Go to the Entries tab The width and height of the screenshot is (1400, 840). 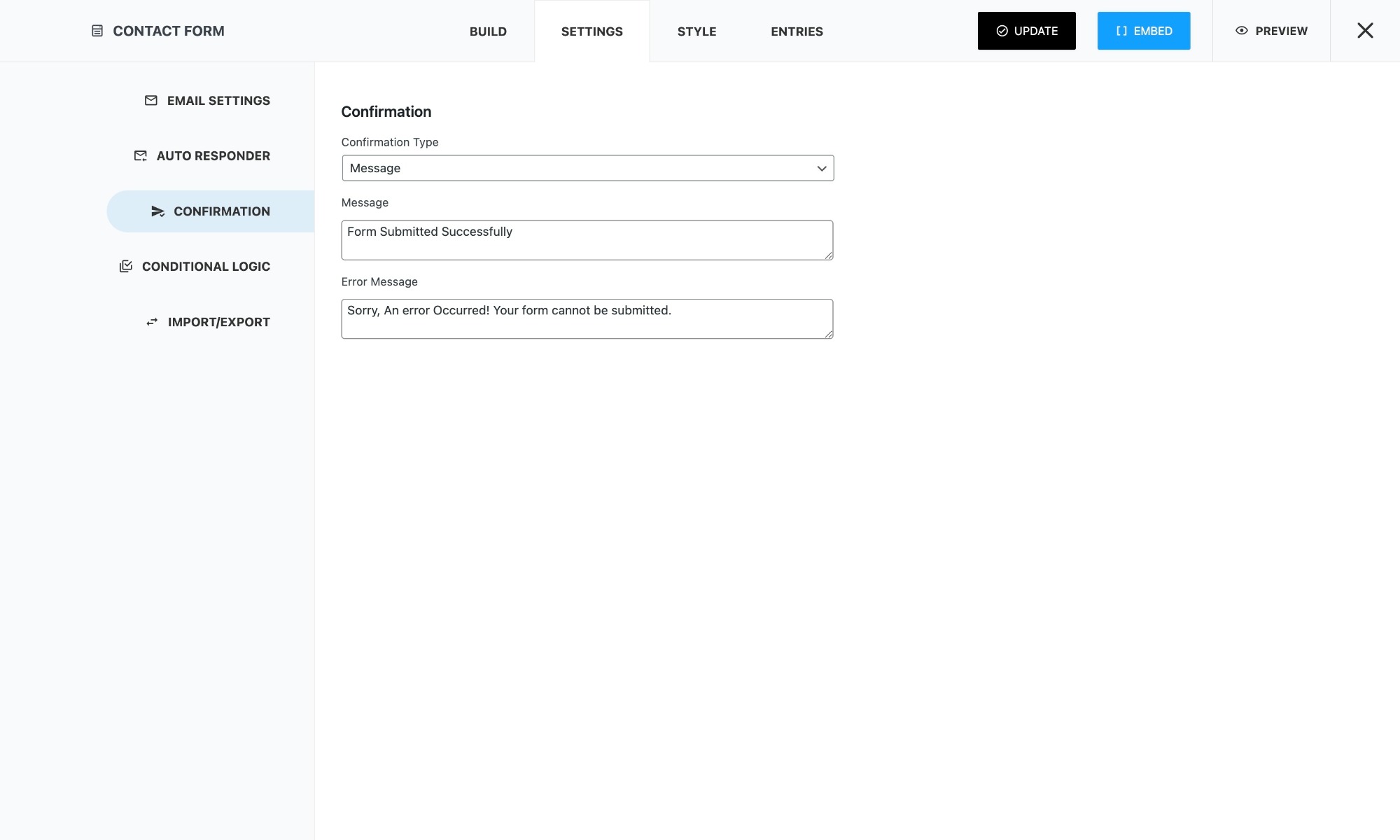[x=797, y=31]
